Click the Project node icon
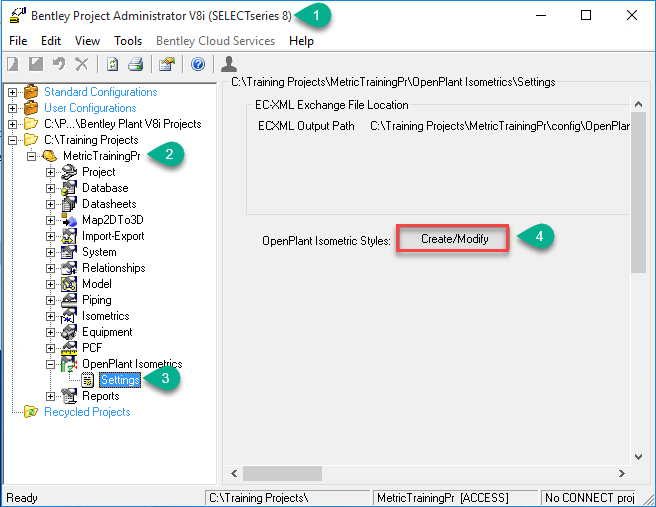The height and width of the screenshot is (507, 656). coord(69,172)
